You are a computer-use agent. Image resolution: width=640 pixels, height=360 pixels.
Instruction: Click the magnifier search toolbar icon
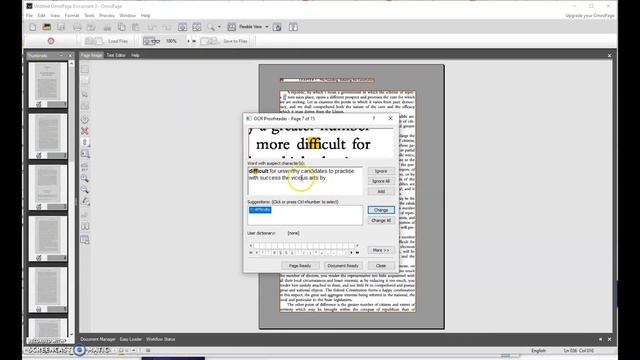pos(211,27)
